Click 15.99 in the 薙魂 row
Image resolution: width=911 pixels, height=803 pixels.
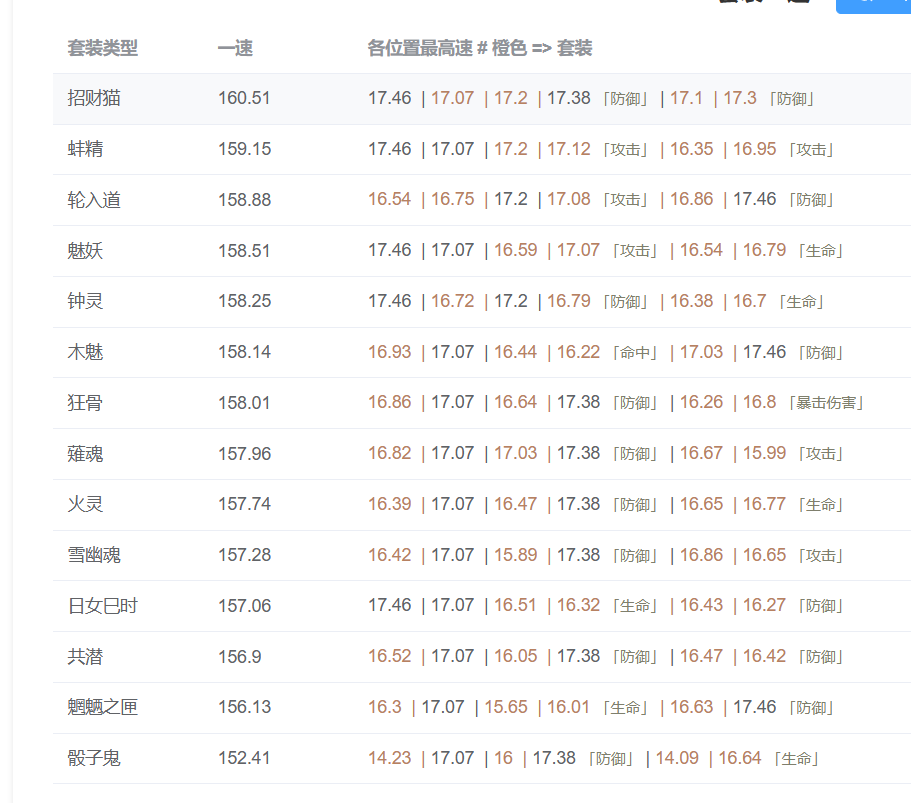pos(764,453)
